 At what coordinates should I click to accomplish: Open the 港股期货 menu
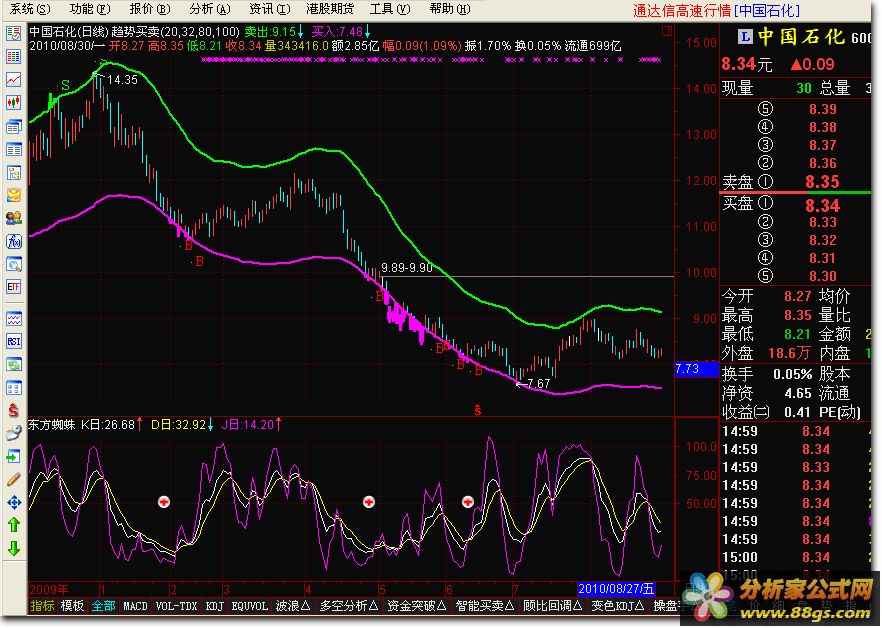coord(330,9)
